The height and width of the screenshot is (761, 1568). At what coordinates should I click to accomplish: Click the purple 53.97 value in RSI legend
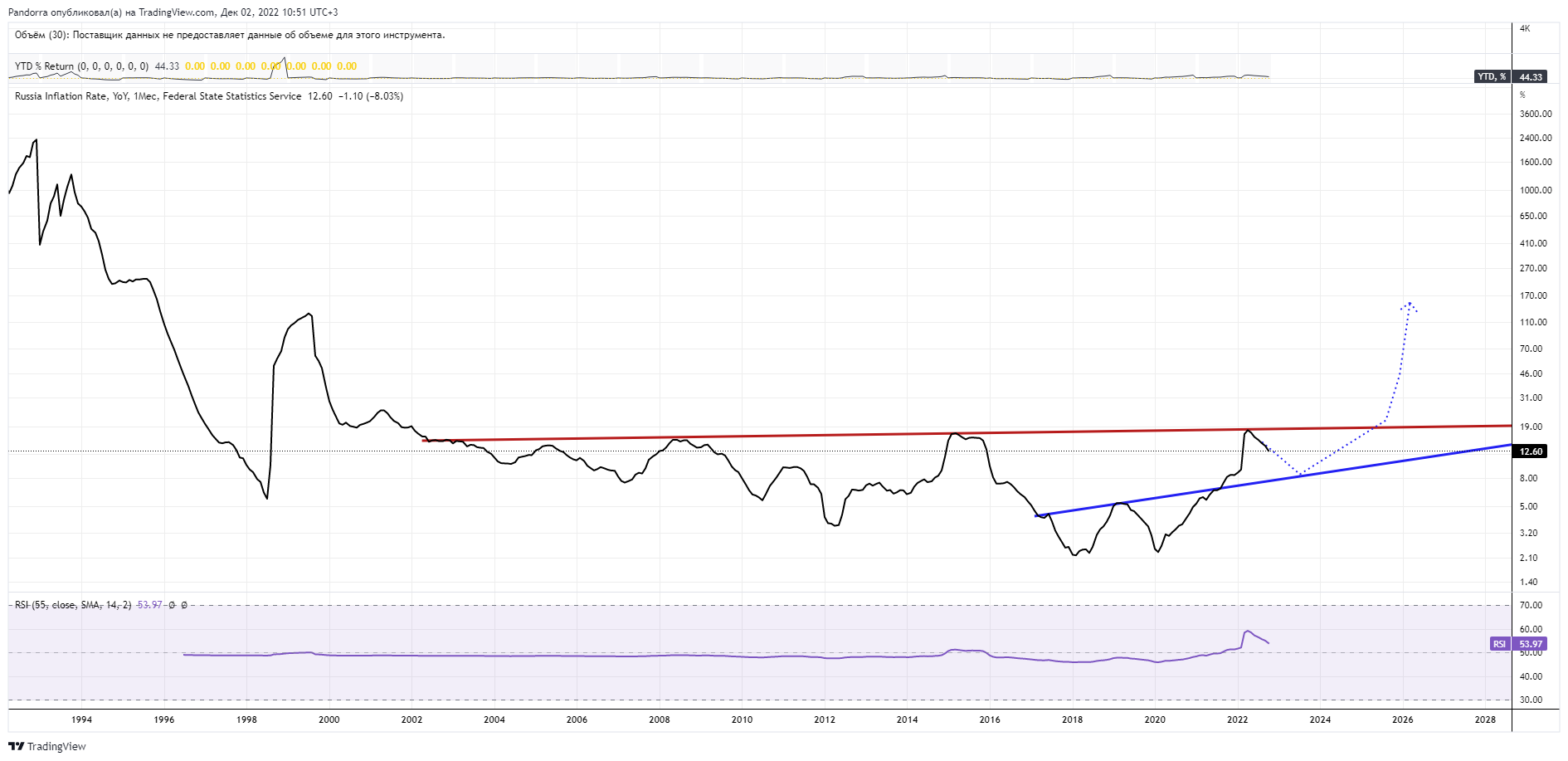pos(149,605)
